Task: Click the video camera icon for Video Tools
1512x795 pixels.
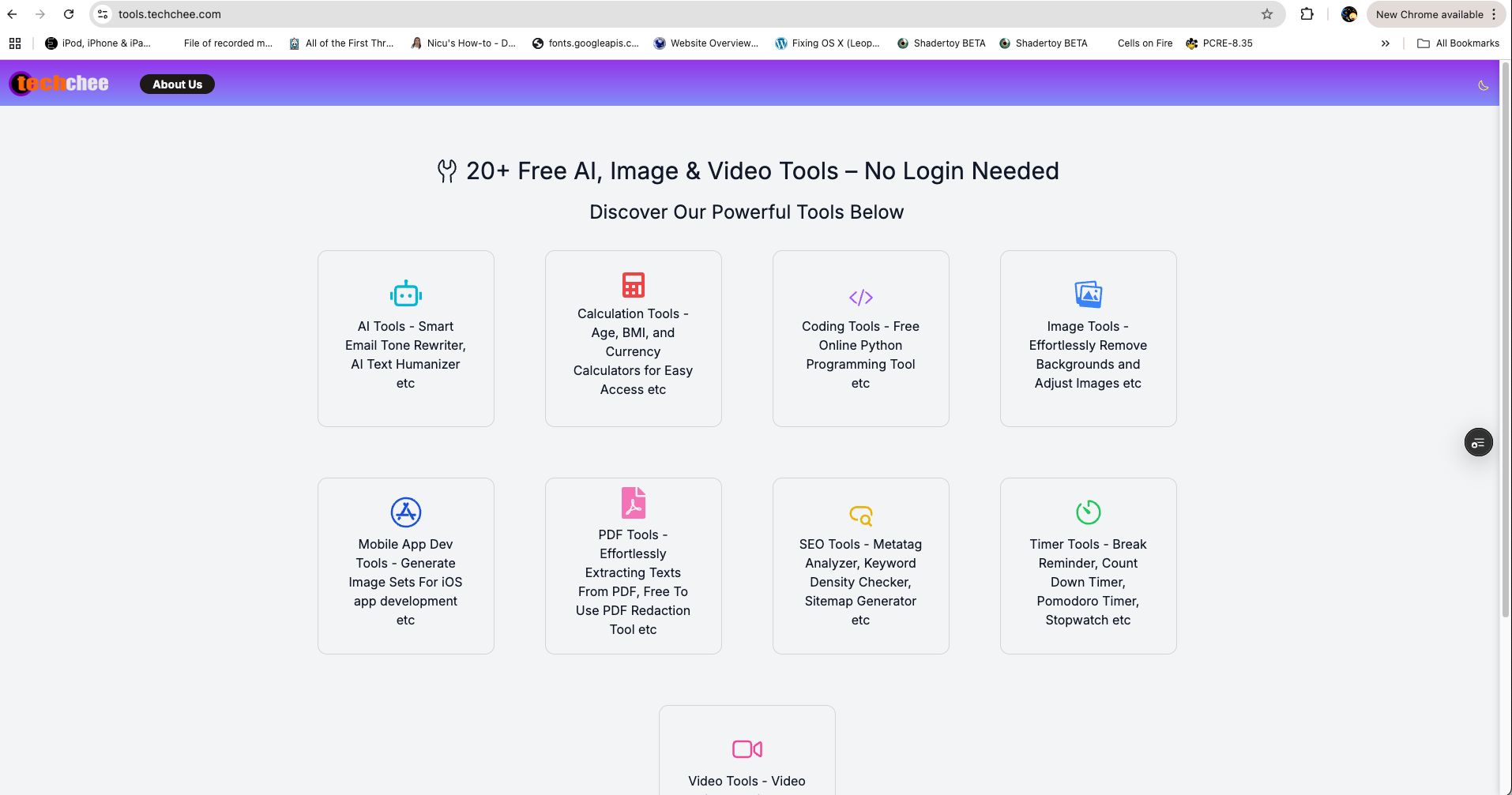Action: [x=747, y=748]
